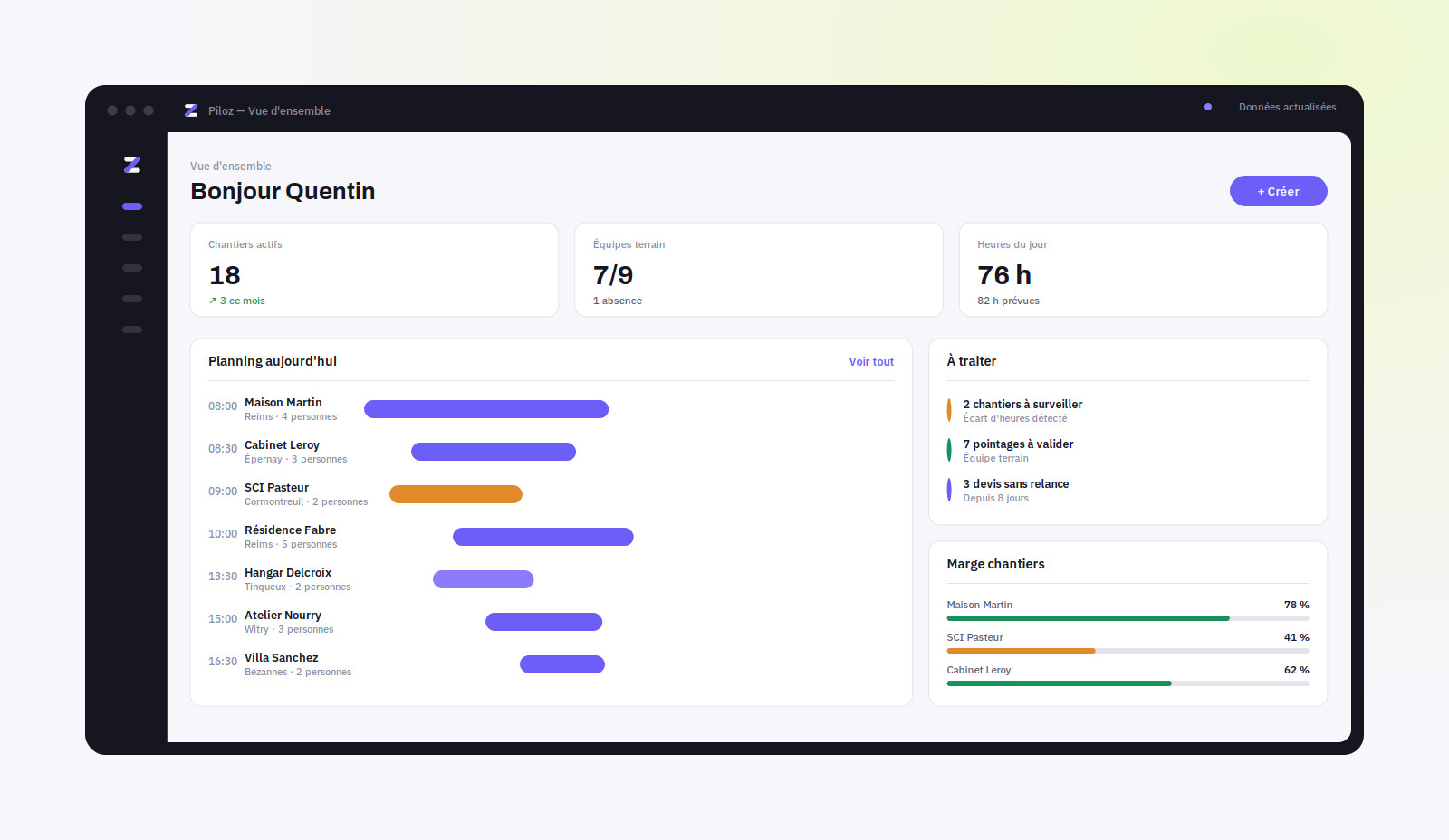1449x840 pixels.
Task: Click SCI Pasteur 41 % margin bar
Action: [x=1128, y=651]
